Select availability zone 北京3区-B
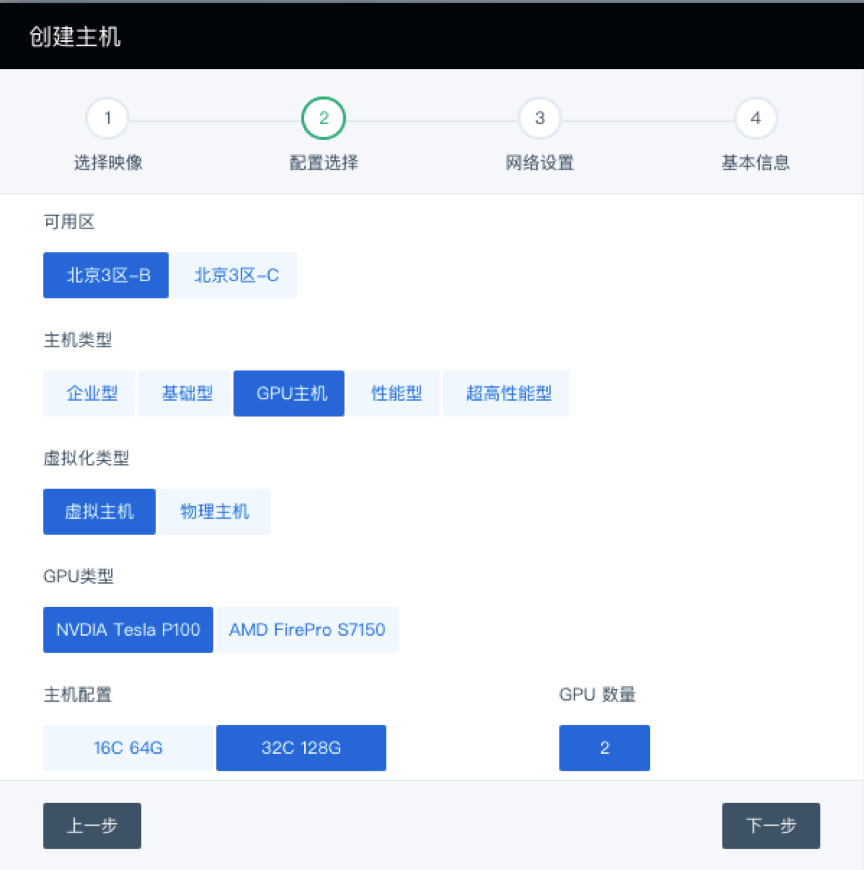 point(106,275)
